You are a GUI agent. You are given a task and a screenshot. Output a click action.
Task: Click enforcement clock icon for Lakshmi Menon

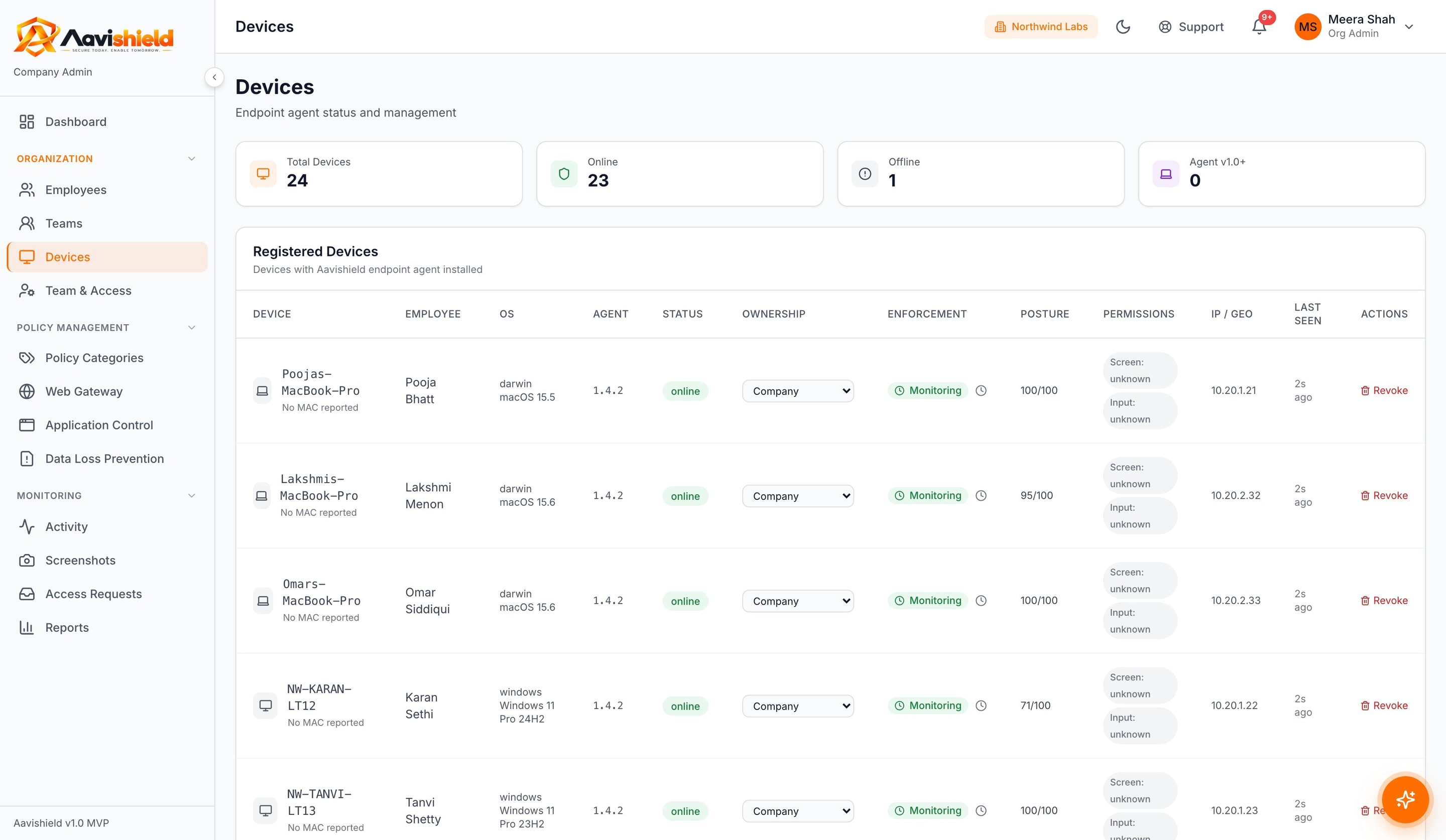(x=981, y=495)
